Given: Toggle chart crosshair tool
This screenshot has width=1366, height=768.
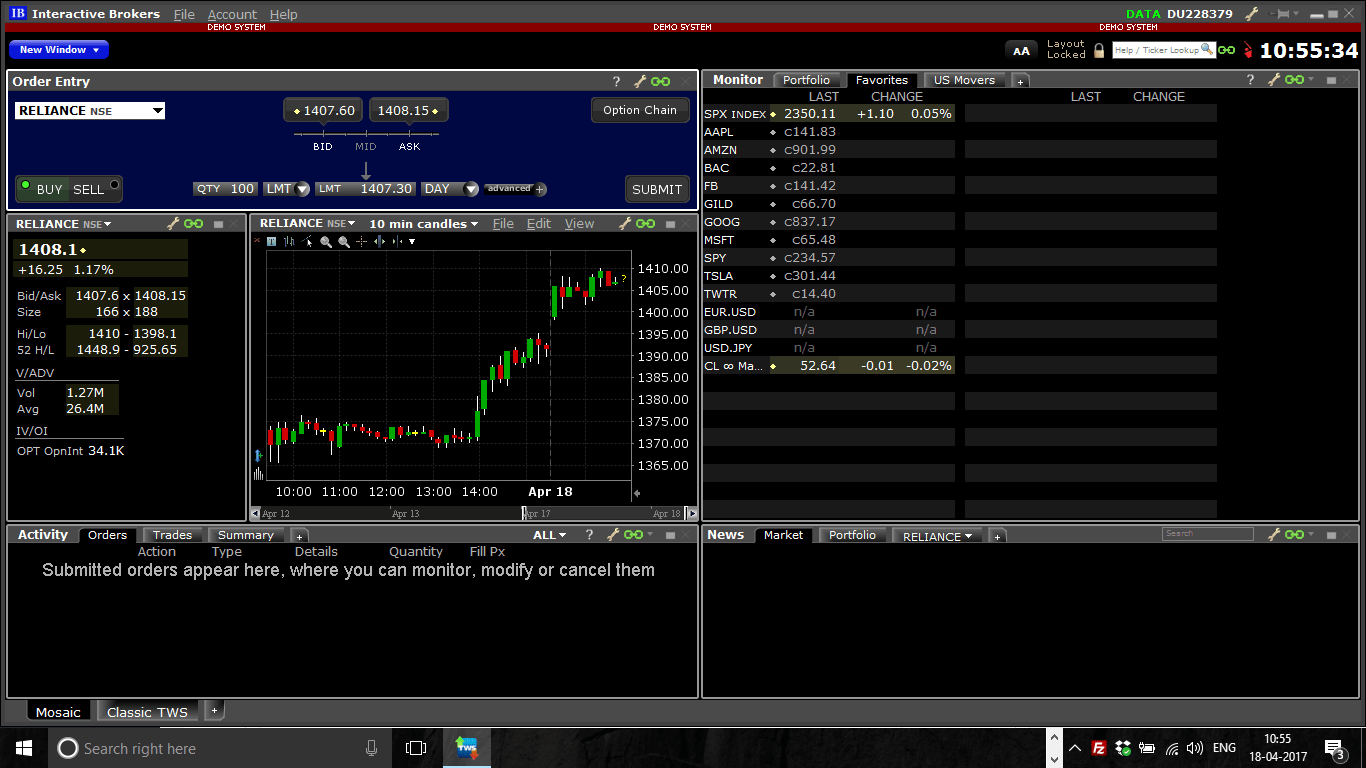Looking at the screenshot, I should 361,241.
